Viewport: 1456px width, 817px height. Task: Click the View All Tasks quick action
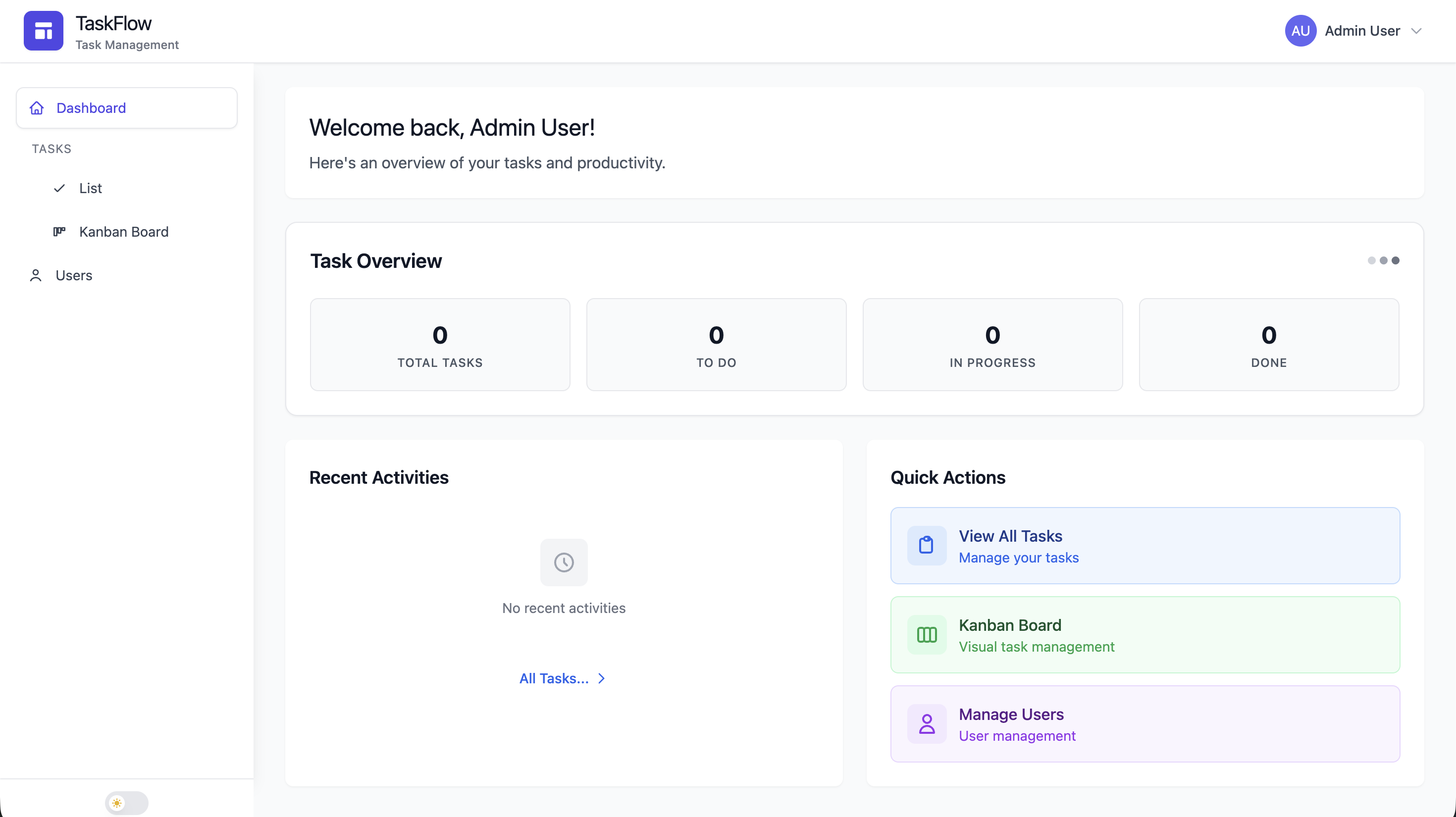(1145, 545)
